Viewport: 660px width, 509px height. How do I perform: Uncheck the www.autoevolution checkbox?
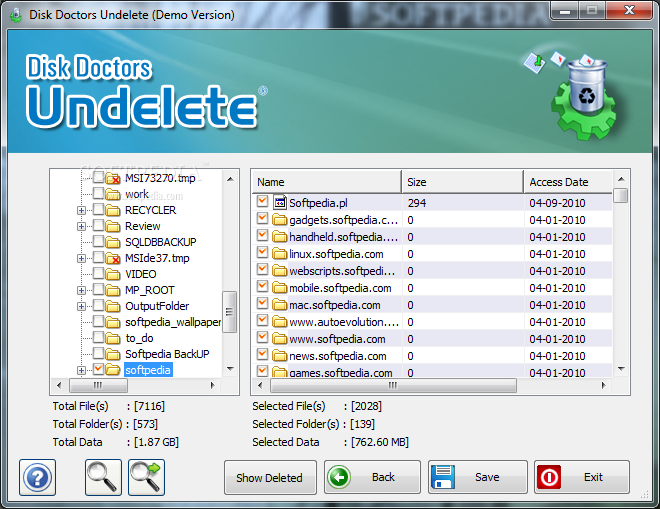(262, 320)
